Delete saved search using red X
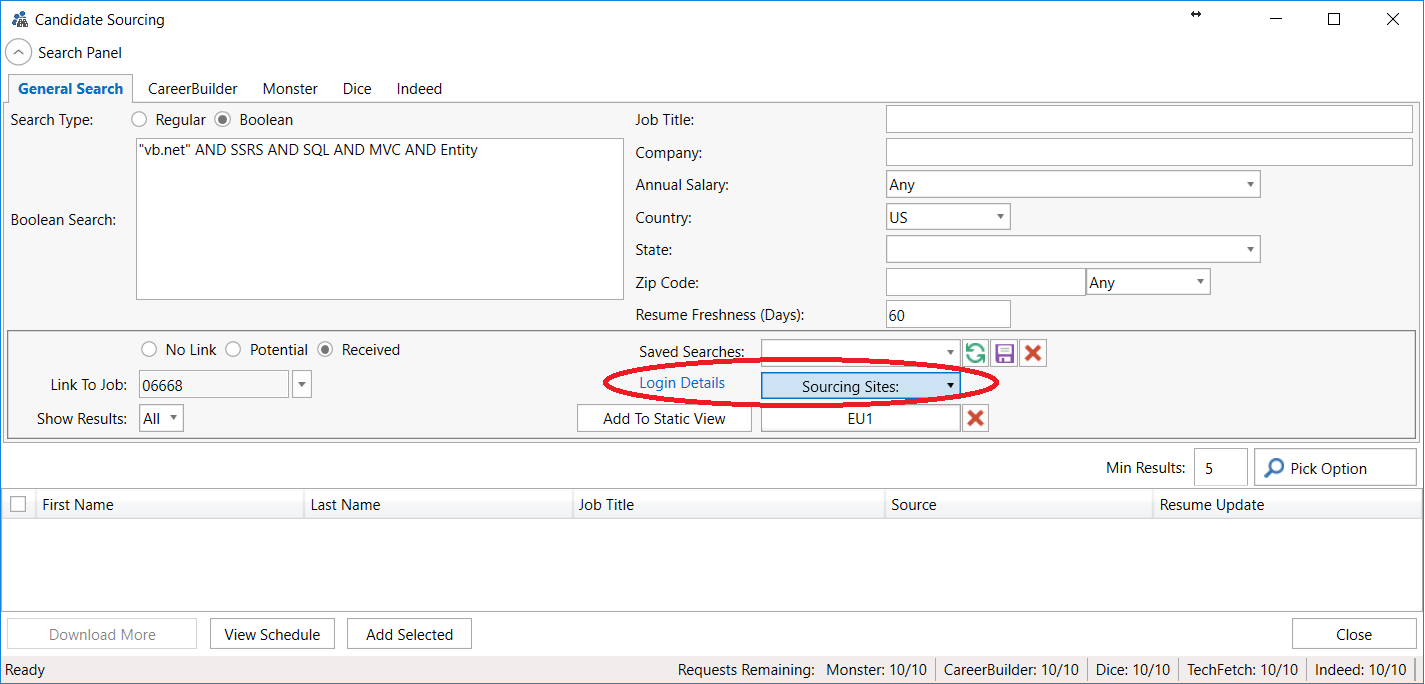The height and width of the screenshot is (684, 1425). point(1033,352)
